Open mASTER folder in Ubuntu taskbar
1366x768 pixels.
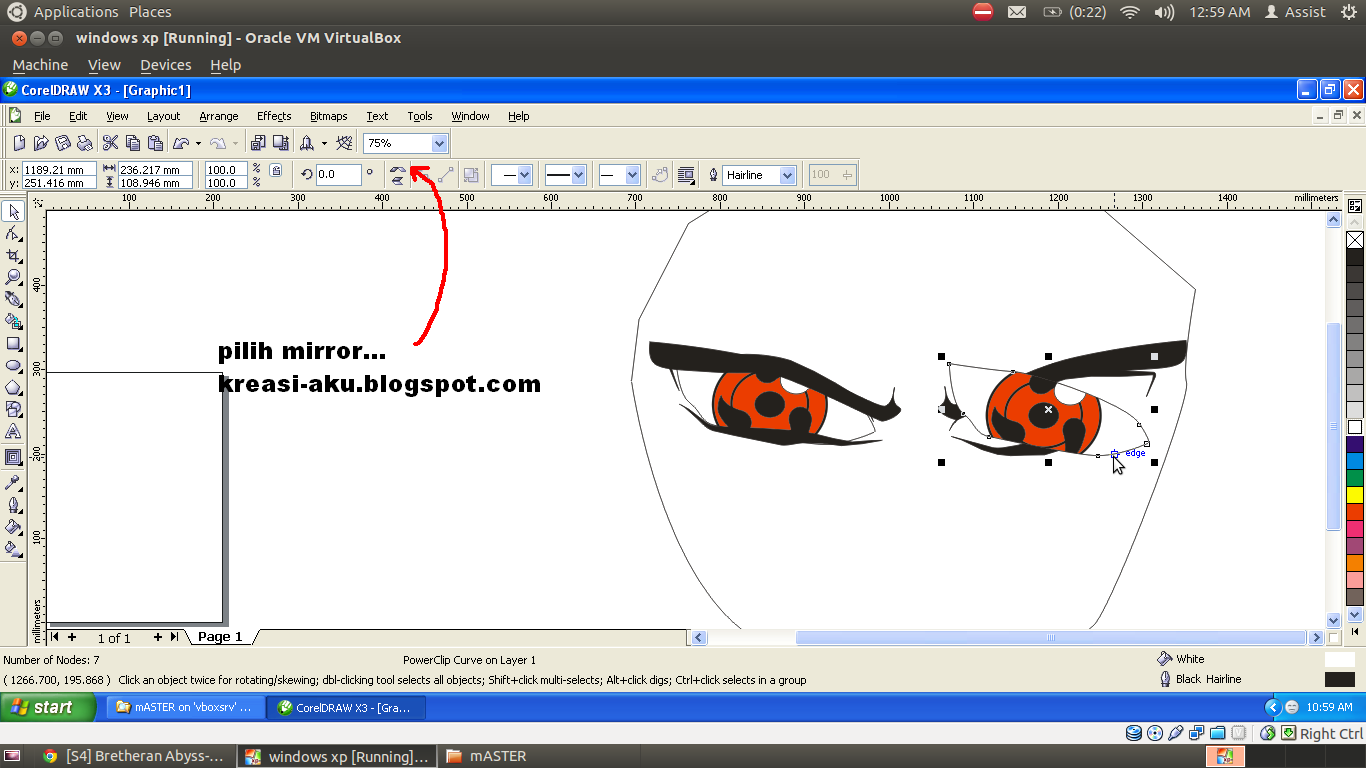click(486, 756)
